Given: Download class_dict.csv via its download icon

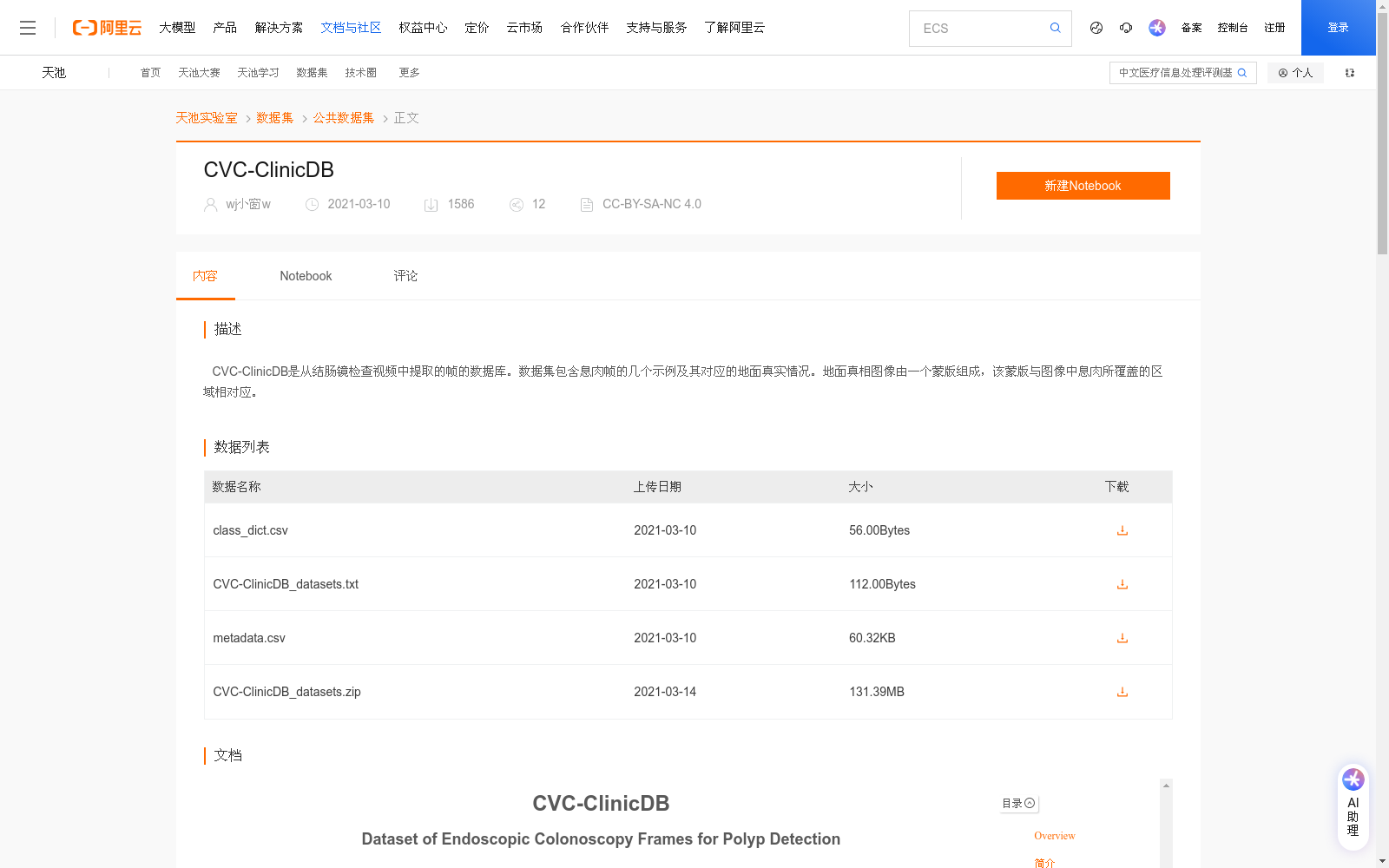Looking at the screenshot, I should [x=1122, y=530].
